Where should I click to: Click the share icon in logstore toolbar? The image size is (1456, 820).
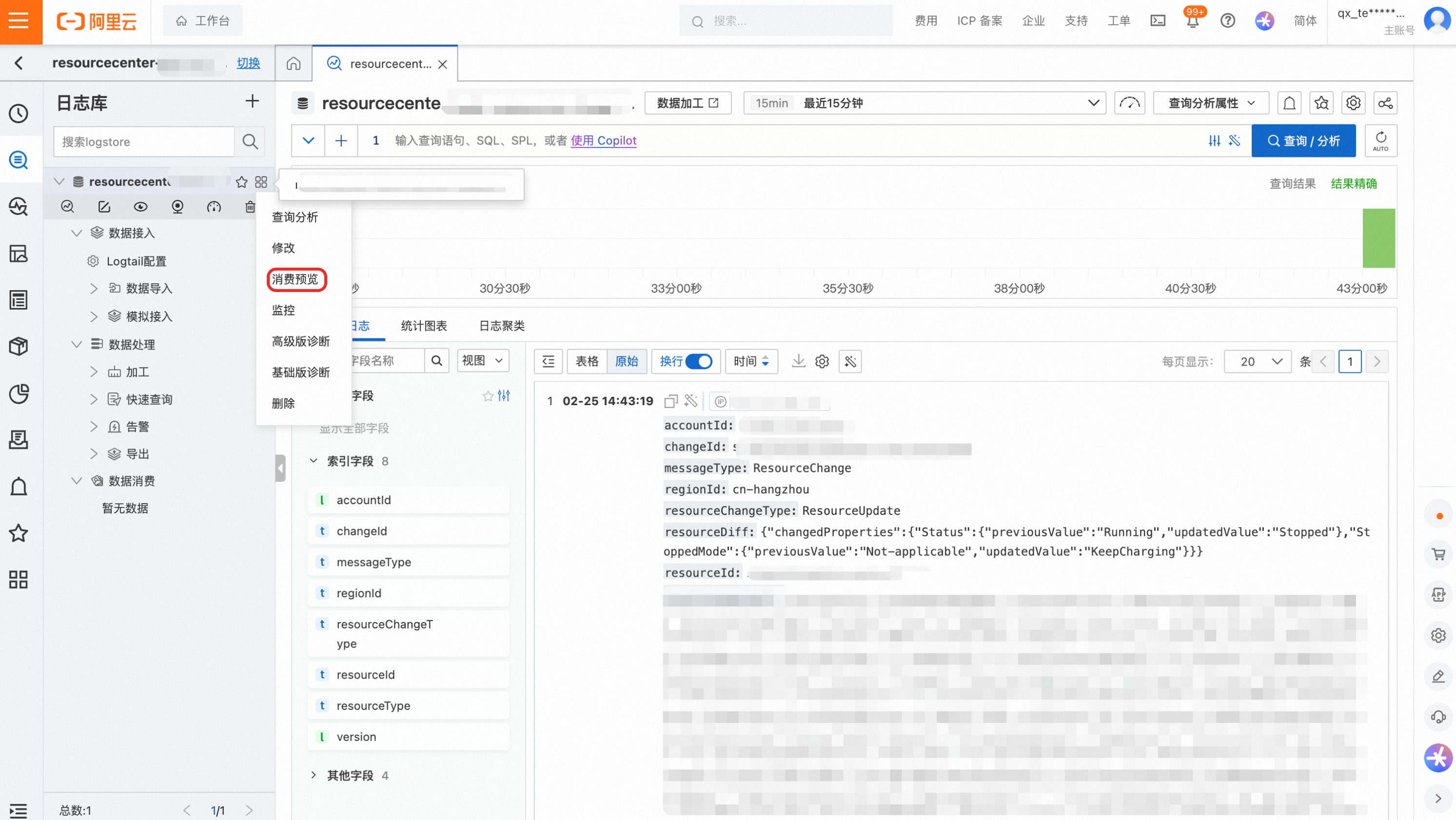[x=1385, y=103]
